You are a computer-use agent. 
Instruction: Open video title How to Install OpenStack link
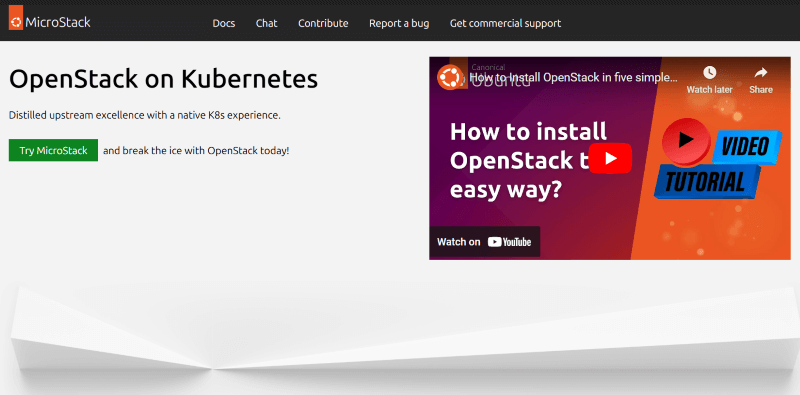(573, 78)
